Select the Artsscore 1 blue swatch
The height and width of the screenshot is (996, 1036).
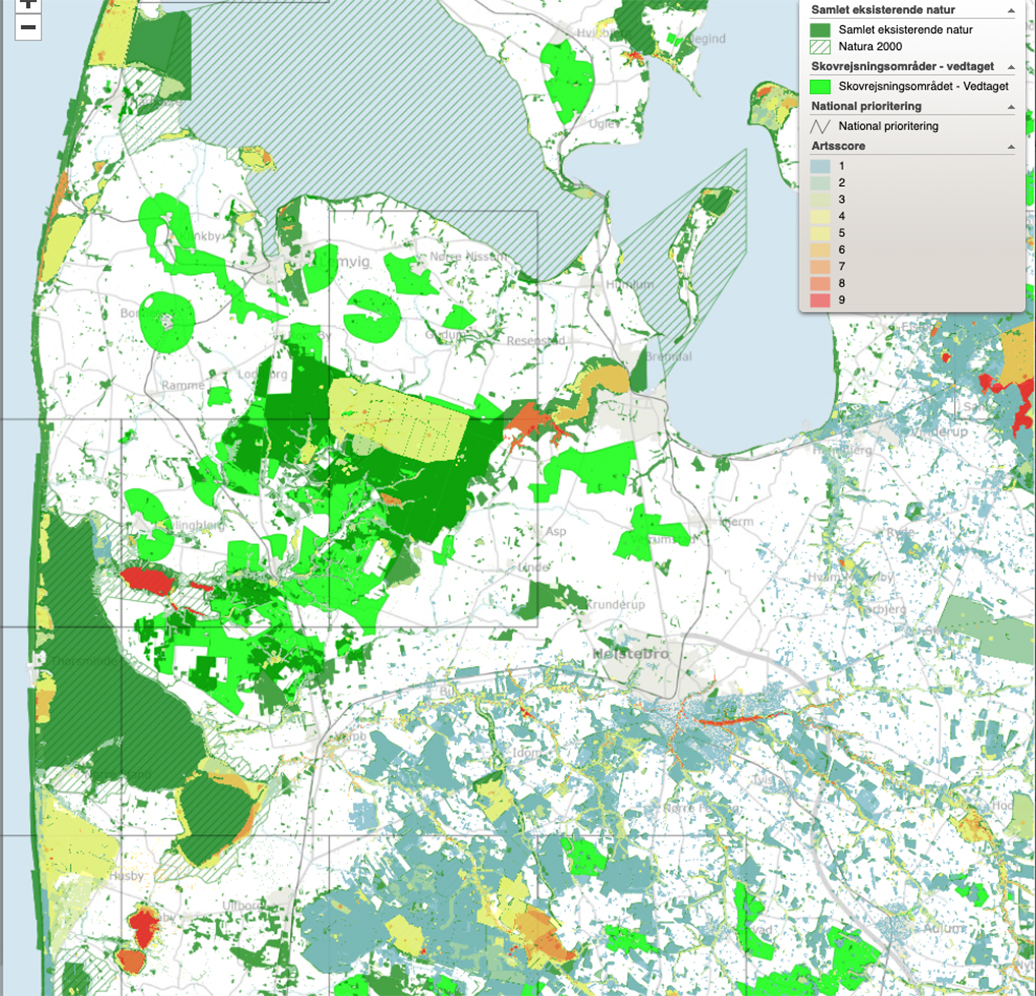820,166
